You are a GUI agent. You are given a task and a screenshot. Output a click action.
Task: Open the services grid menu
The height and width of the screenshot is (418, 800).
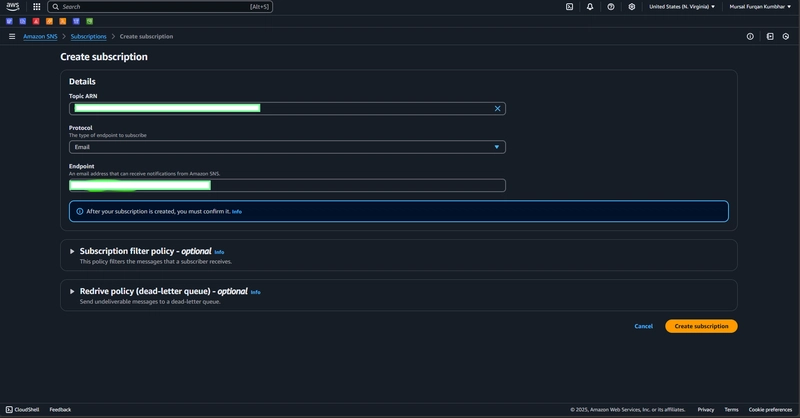[x=37, y=7]
